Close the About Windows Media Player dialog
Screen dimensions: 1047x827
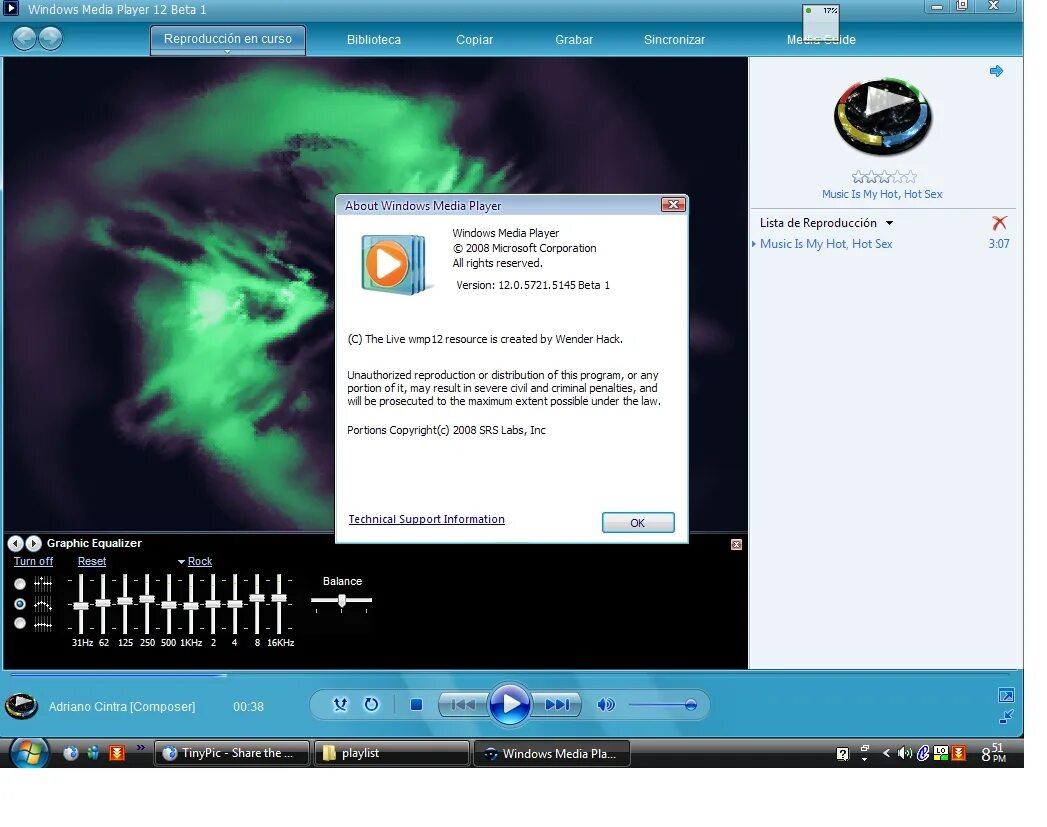tap(673, 205)
